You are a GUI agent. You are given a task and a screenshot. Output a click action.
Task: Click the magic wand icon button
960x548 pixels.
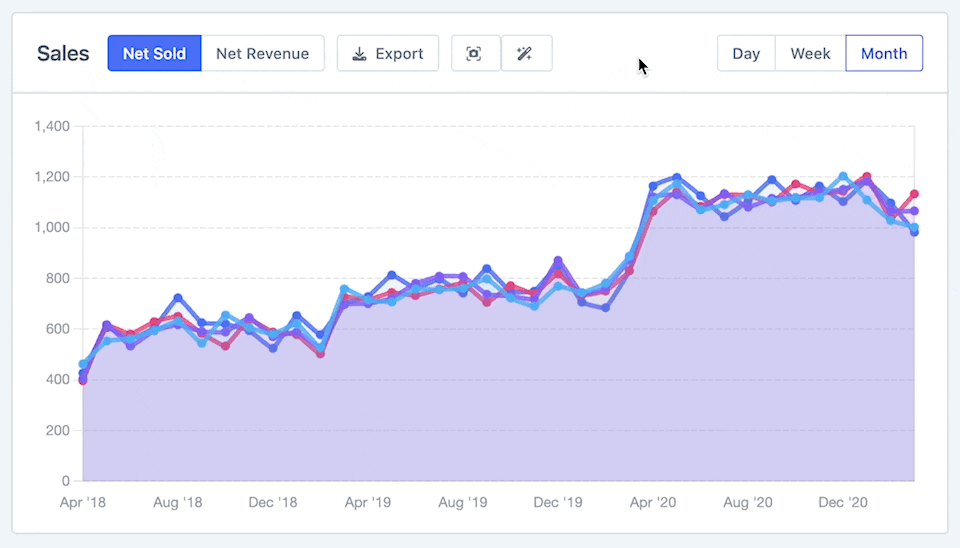[525, 54]
